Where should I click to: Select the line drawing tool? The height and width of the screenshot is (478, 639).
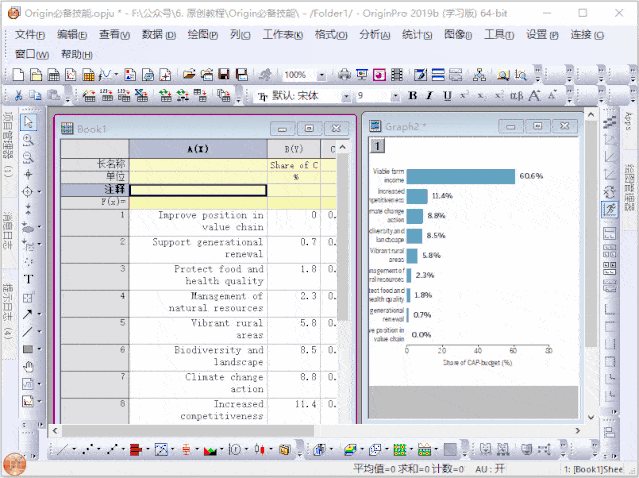pyautogui.click(x=27, y=331)
